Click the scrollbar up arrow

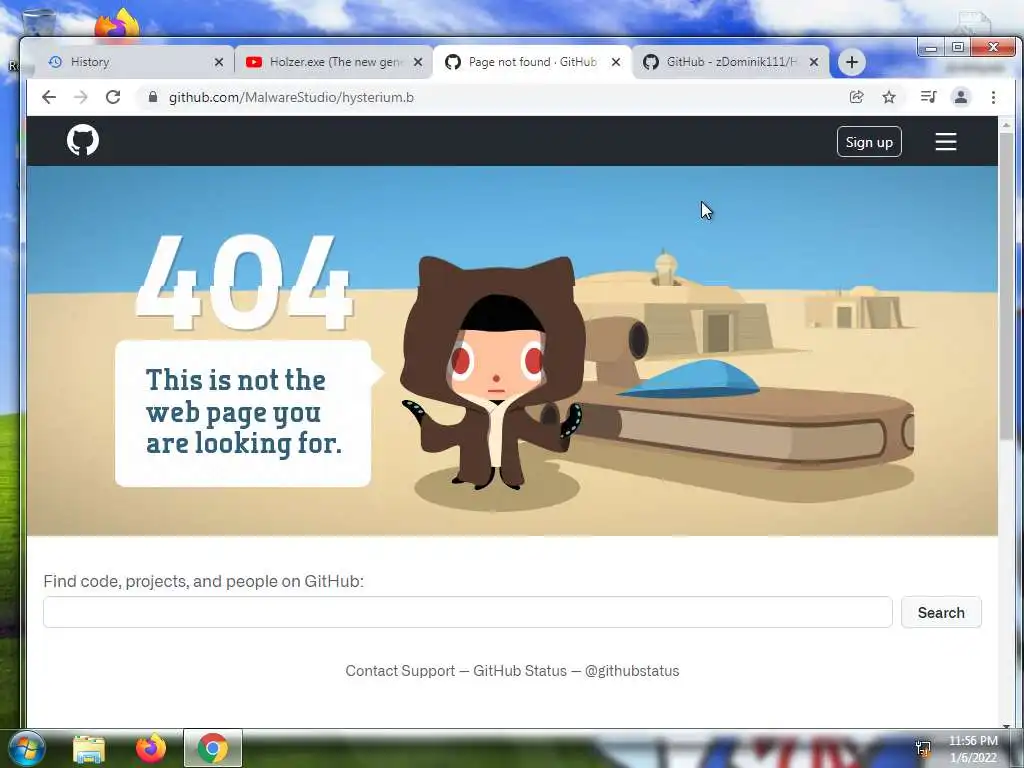pos(1006,124)
